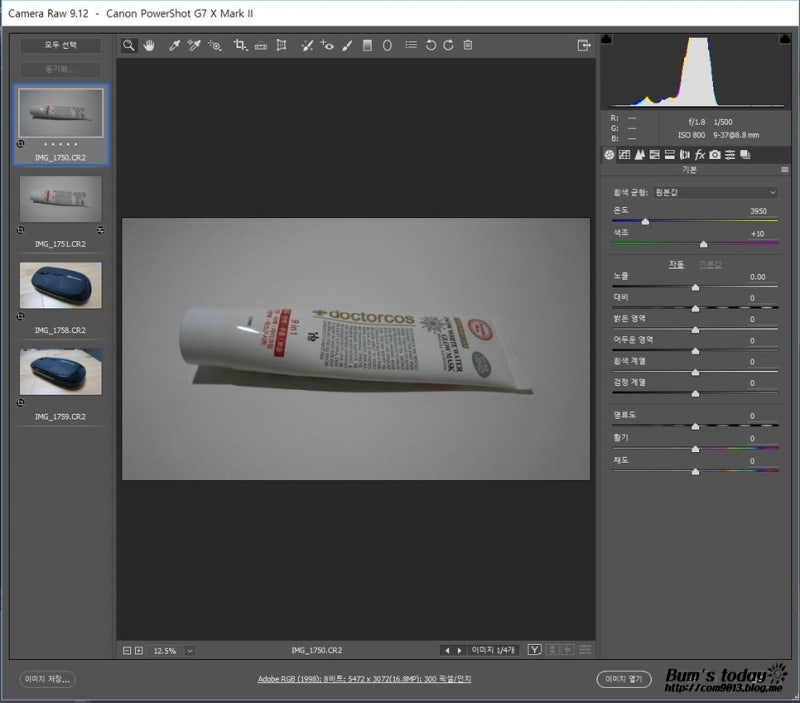Open the Camera Calibration panel tab
The height and width of the screenshot is (703, 800).
(715, 155)
